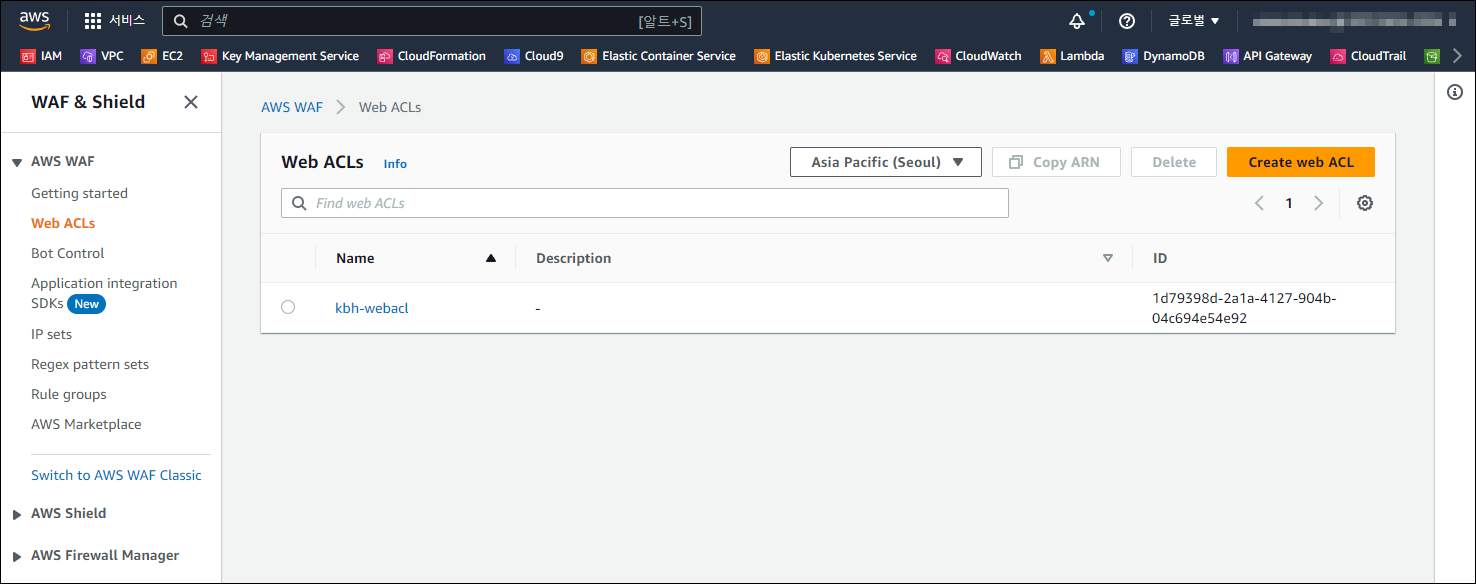Expand the AWS Shield section
The width and height of the screenshot is (1476, 584).
17,514
